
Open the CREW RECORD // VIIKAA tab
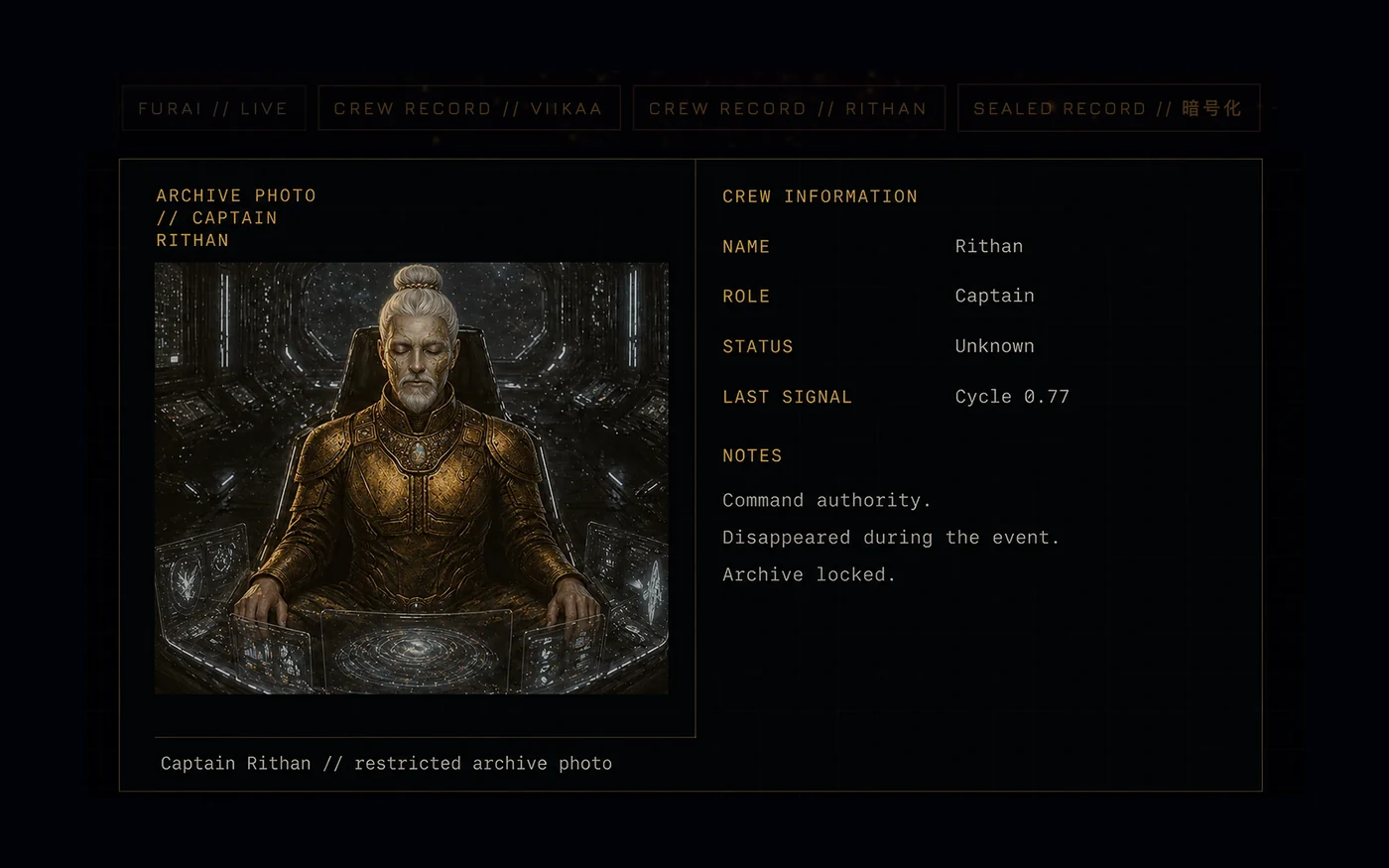(x=468, y=108)
